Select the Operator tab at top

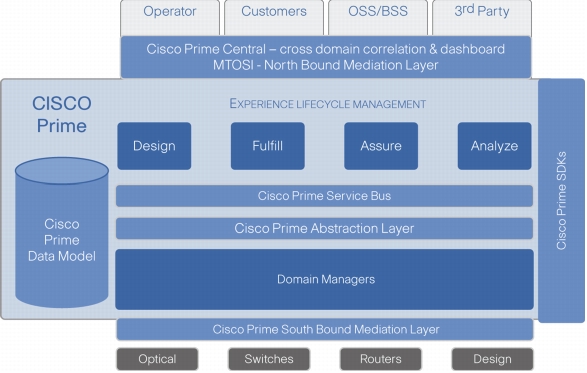170,18
